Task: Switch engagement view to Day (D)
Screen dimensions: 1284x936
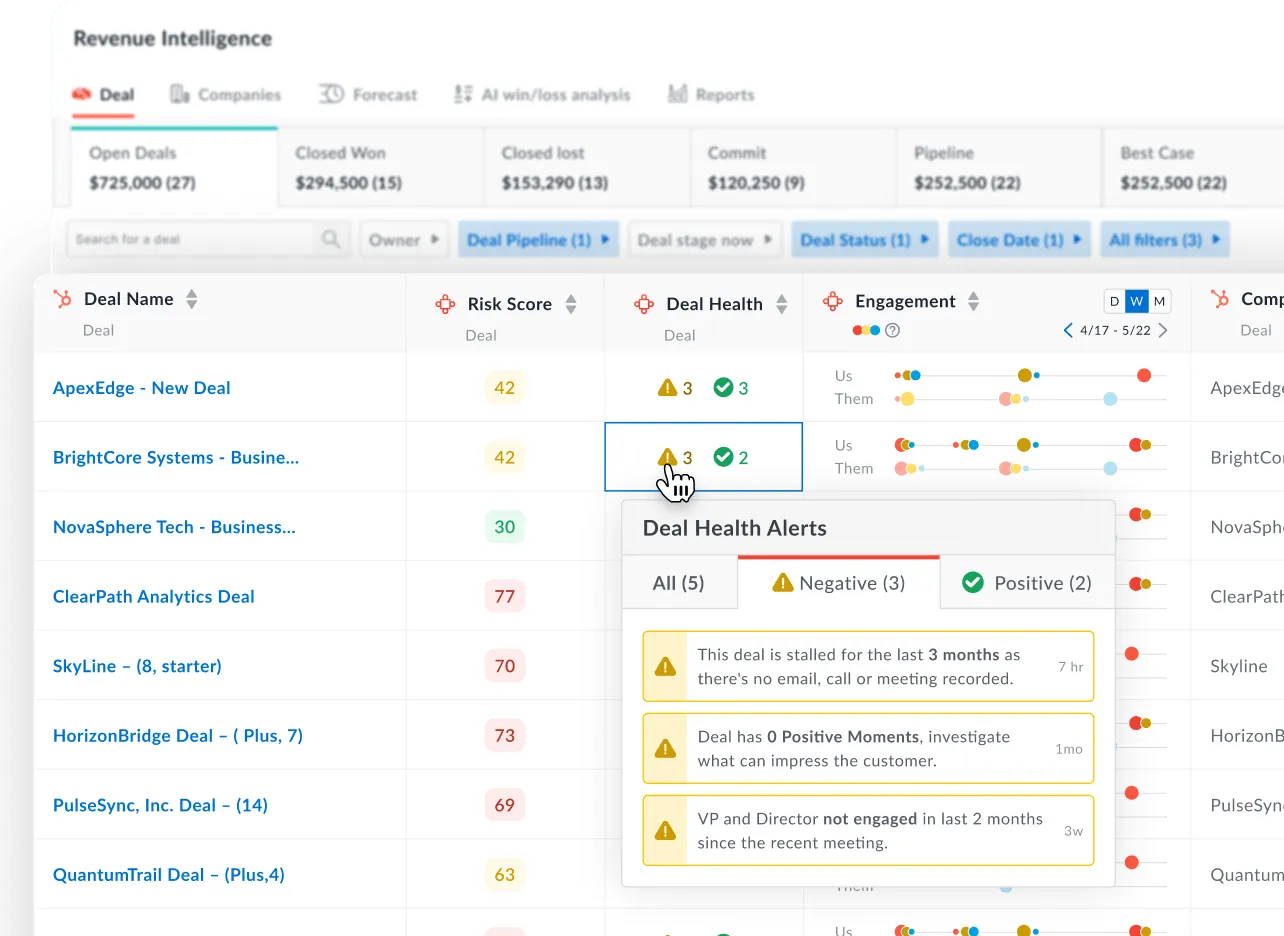Action: click(1114, 301)
